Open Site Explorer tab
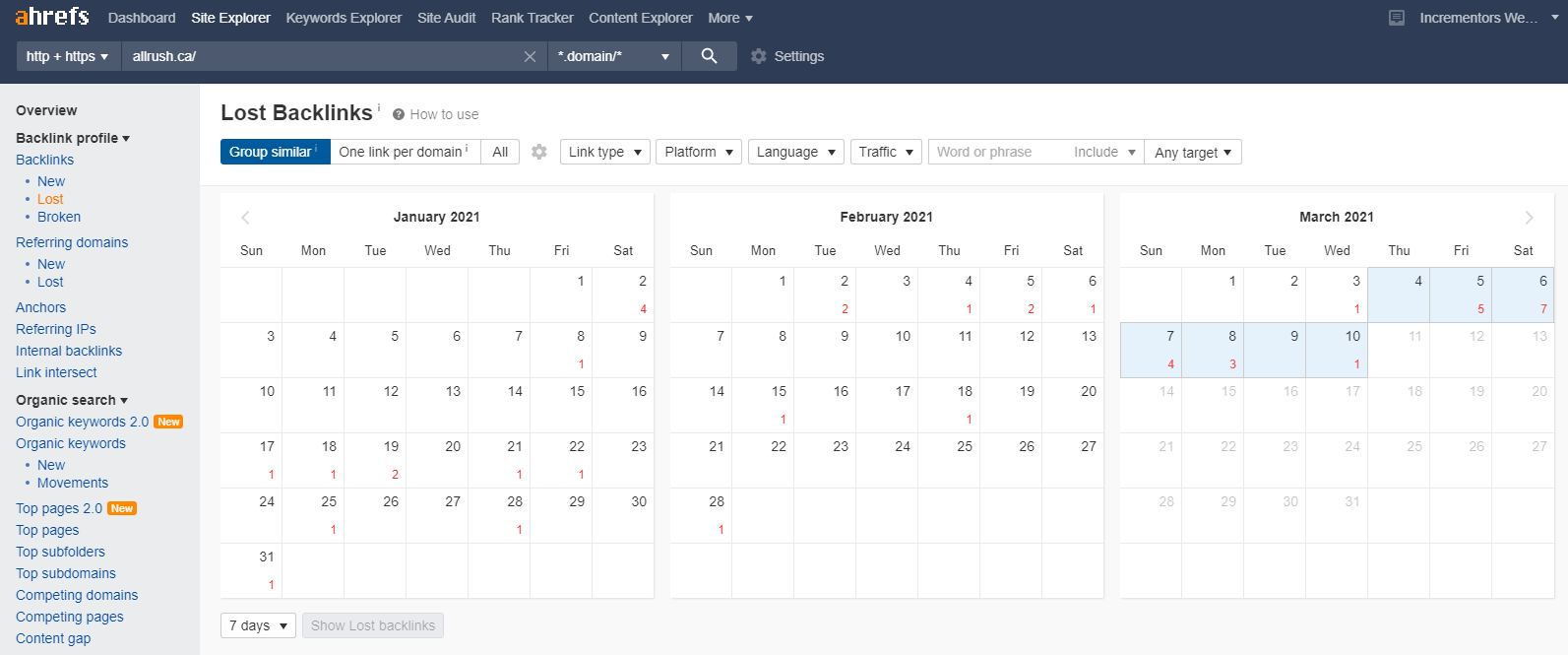Image resolution: width=1568 pixels, height=655 pixels. pyautogui.click(x=230, y=18)
